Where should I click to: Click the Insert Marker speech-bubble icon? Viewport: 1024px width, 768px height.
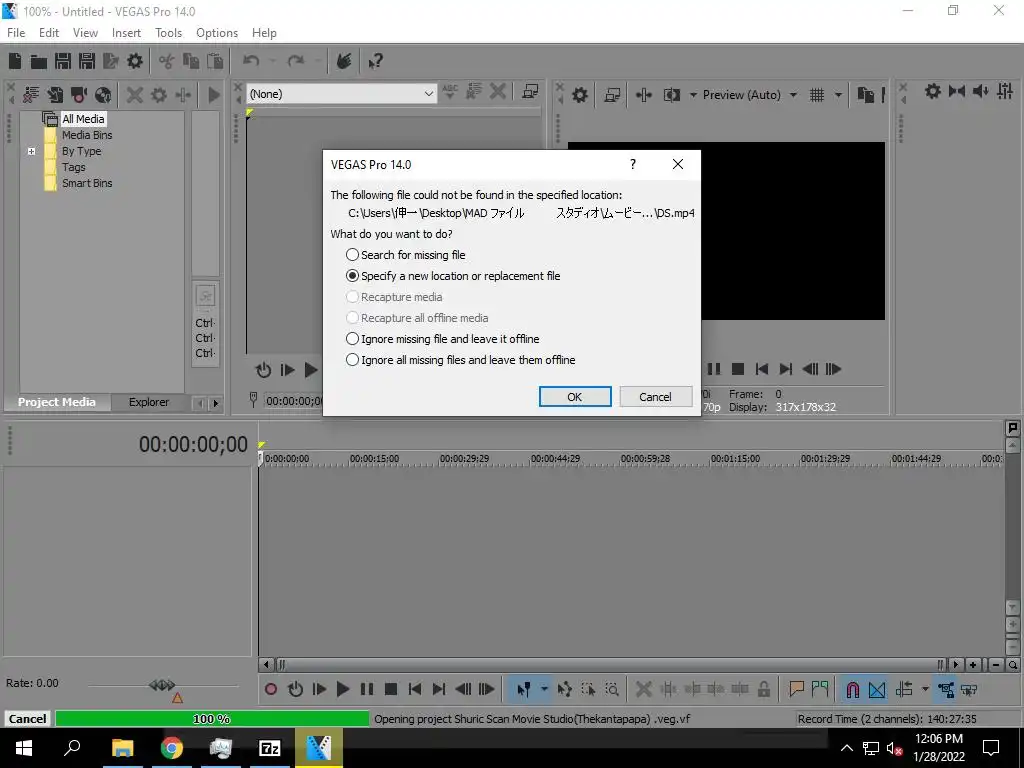[796, 689]
